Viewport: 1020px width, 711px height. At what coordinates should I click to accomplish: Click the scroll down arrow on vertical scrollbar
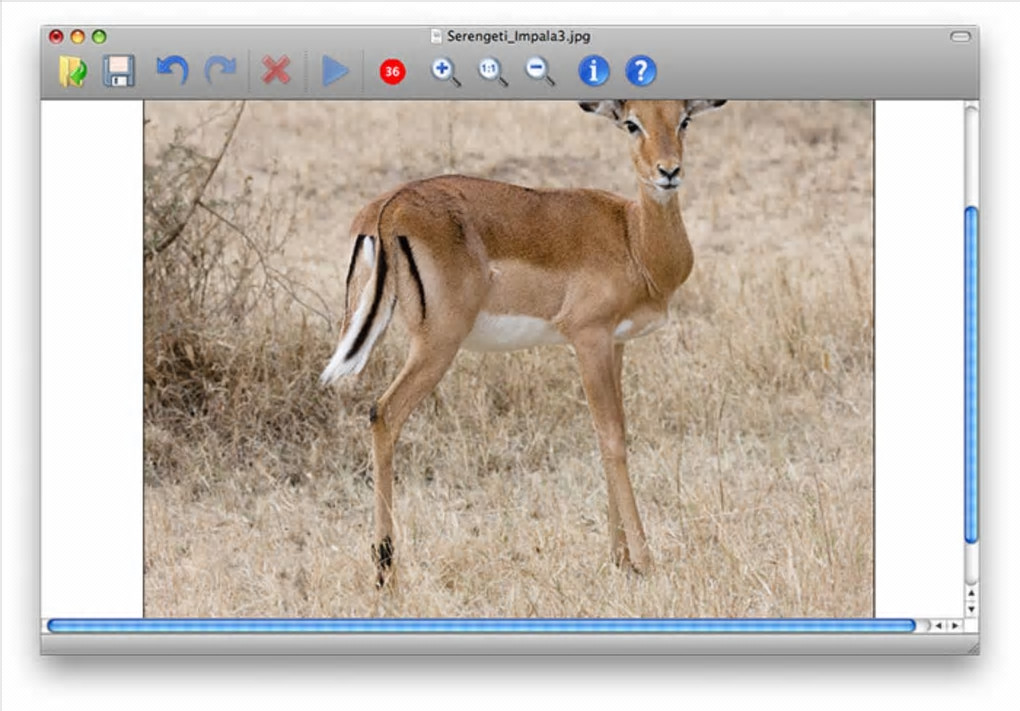971,610
